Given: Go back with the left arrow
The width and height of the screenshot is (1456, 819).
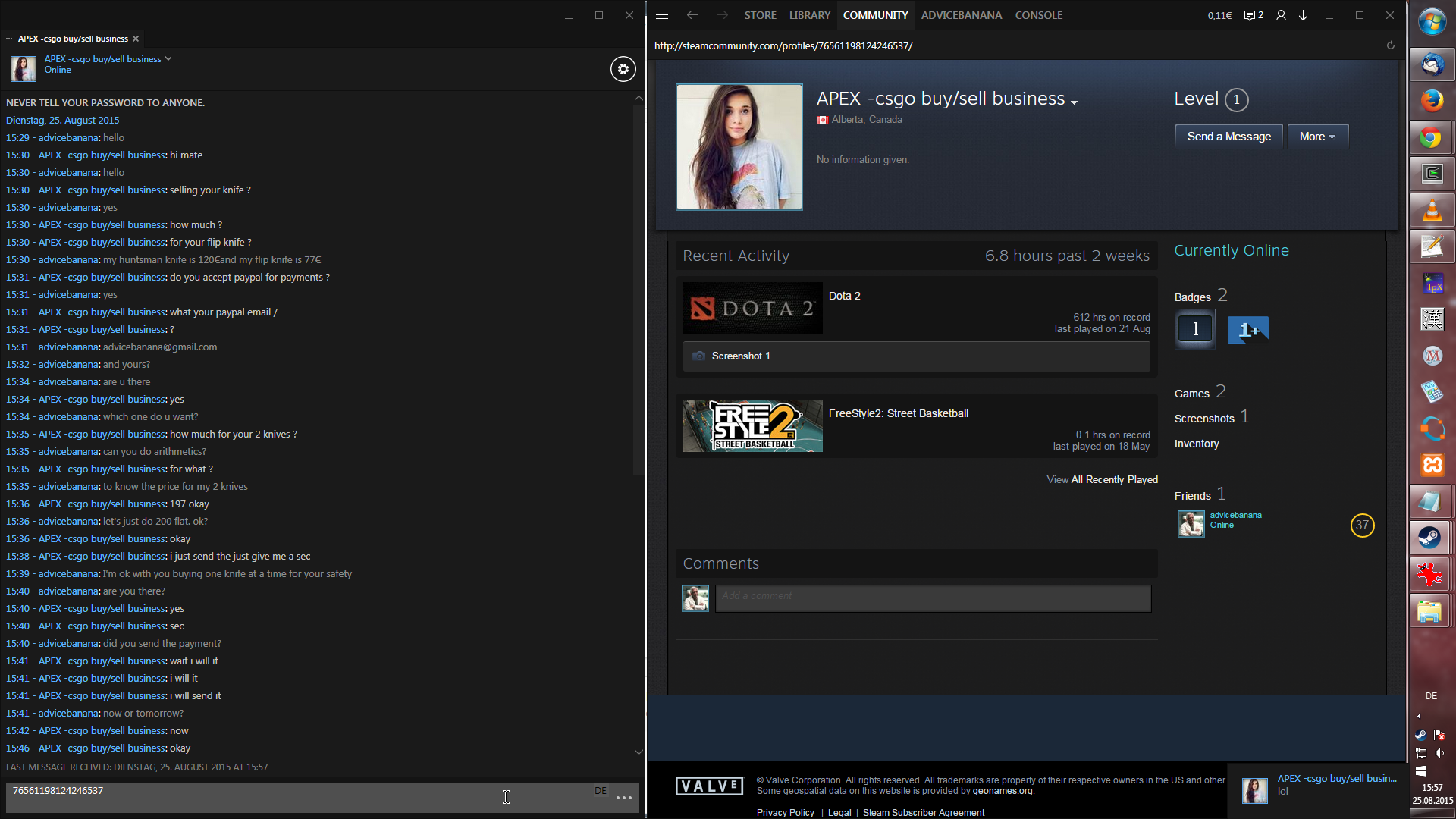Looking at the screenshot, I should point(692,15).
